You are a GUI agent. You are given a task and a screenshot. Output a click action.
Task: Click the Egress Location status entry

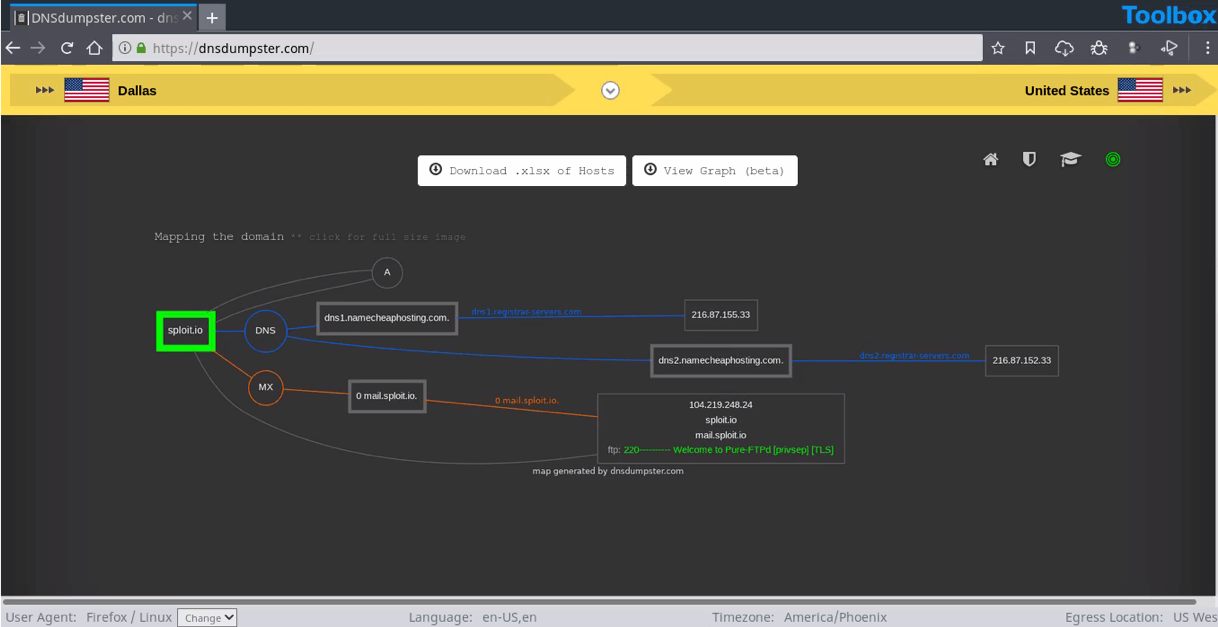click(1141, 617)
